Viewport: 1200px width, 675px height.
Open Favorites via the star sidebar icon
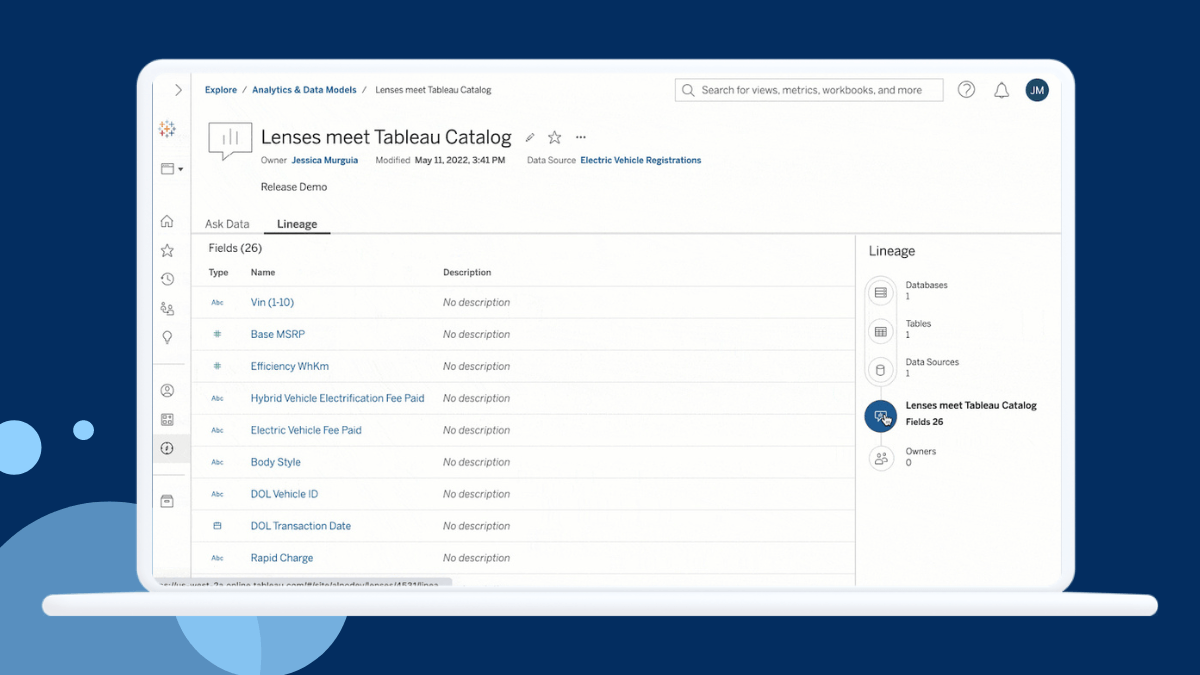click(x=168, y=250)
